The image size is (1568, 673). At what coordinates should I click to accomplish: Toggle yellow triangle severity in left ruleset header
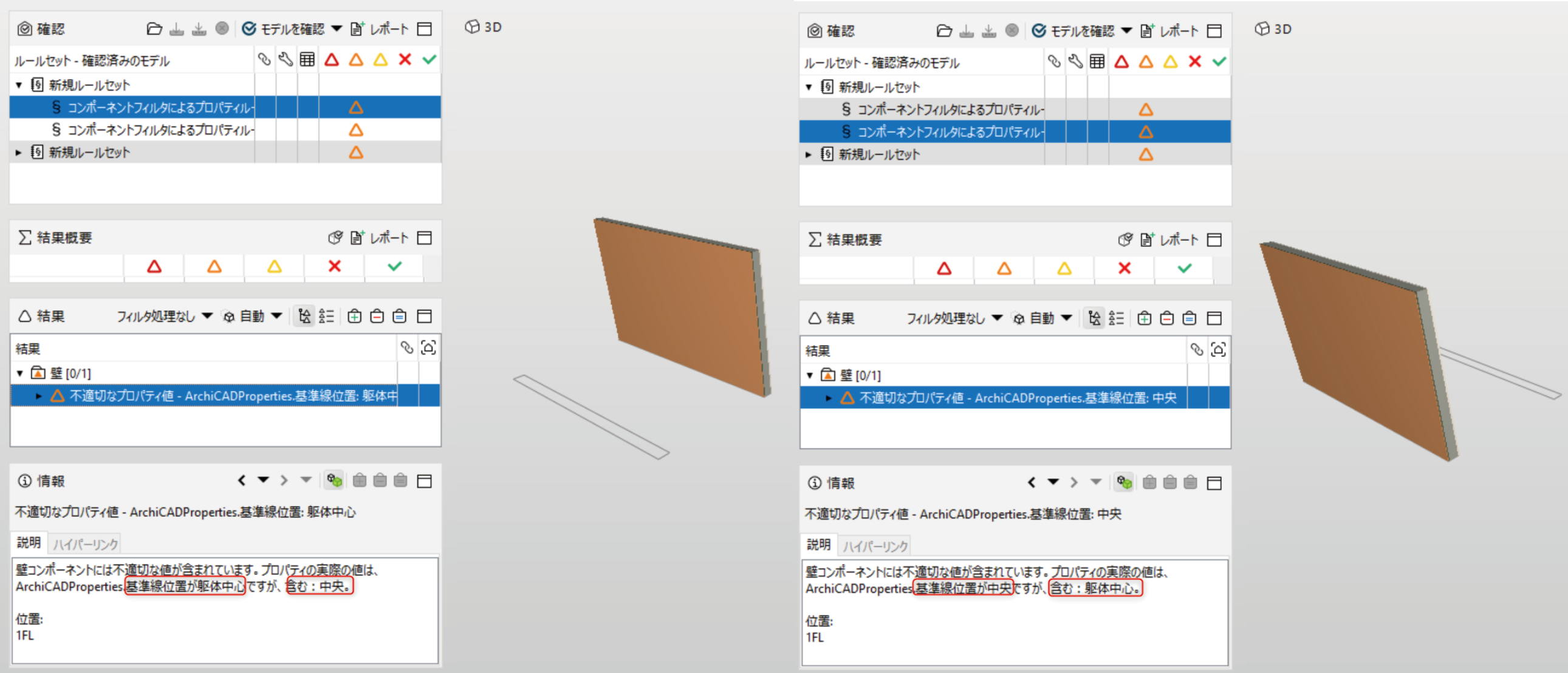[380, 60]
